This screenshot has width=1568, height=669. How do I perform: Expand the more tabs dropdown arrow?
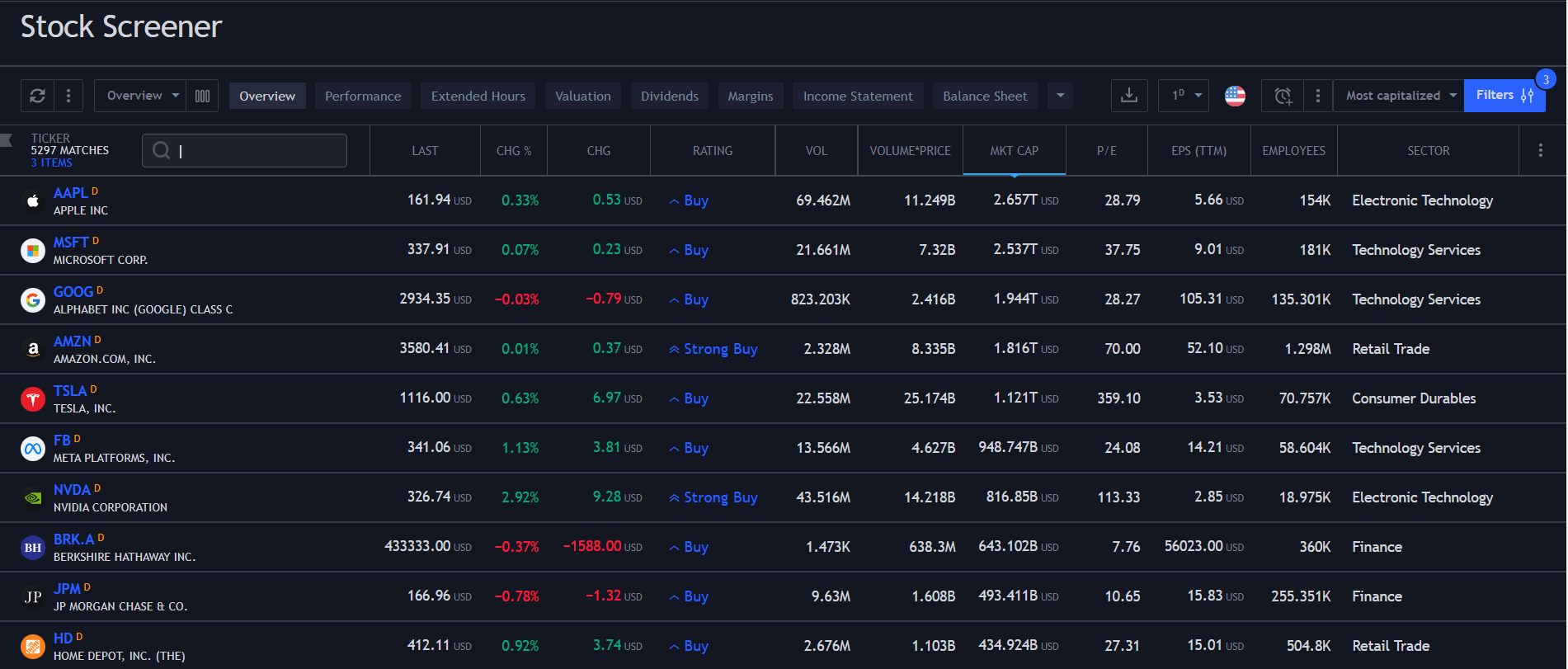[1061, 96]
